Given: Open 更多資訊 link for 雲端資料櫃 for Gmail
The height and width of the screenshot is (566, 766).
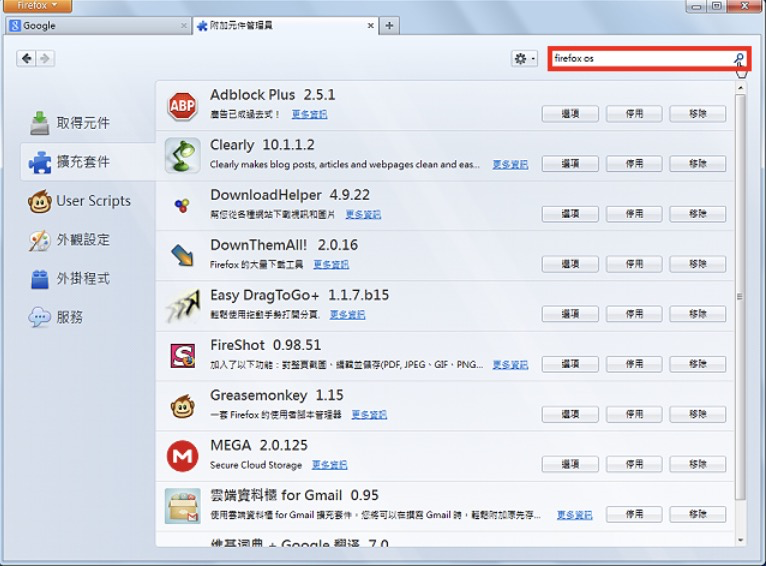Looking at the screenshot, I should point(574,515).
